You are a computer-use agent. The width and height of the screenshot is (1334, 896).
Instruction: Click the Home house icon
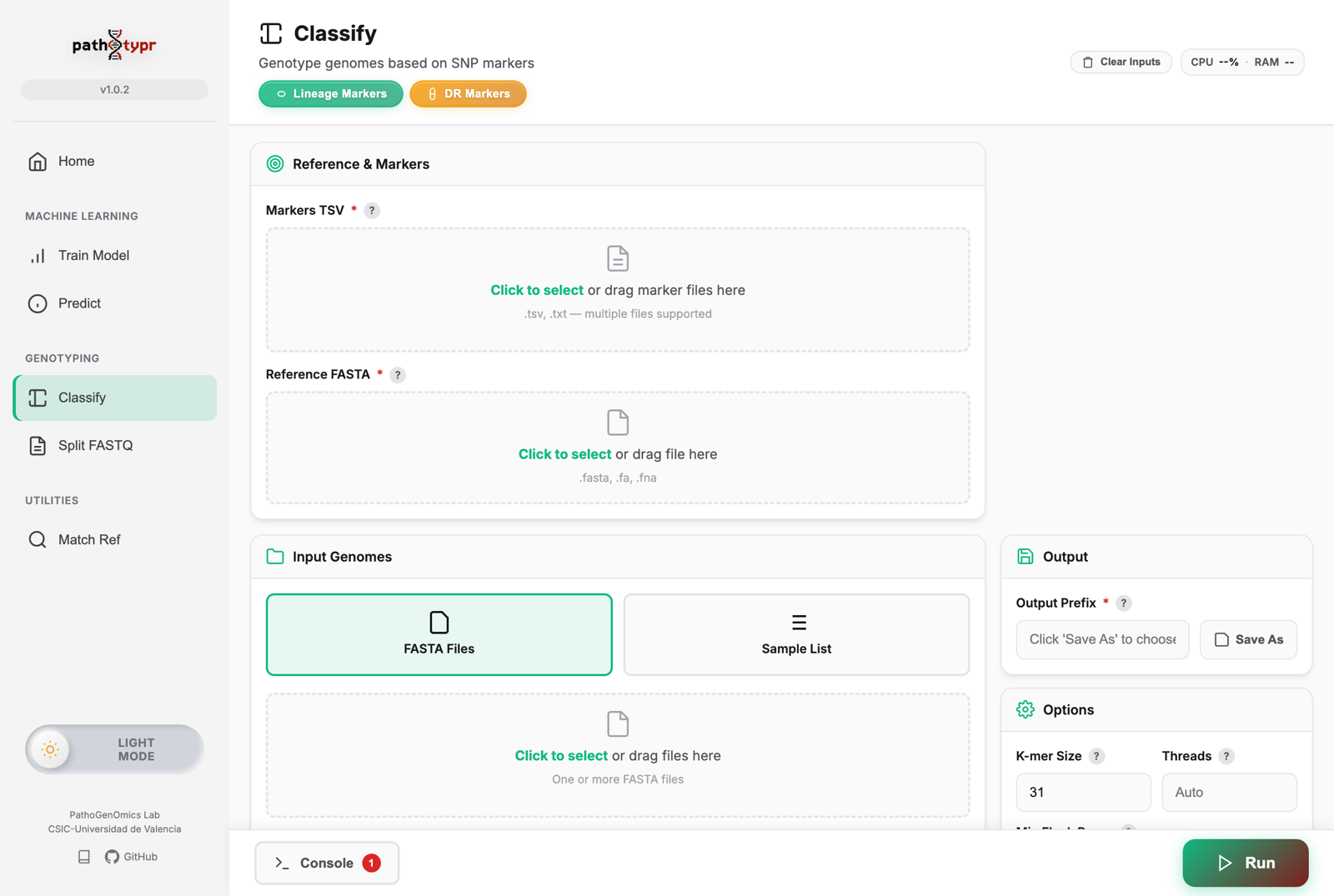pos(38,162)
